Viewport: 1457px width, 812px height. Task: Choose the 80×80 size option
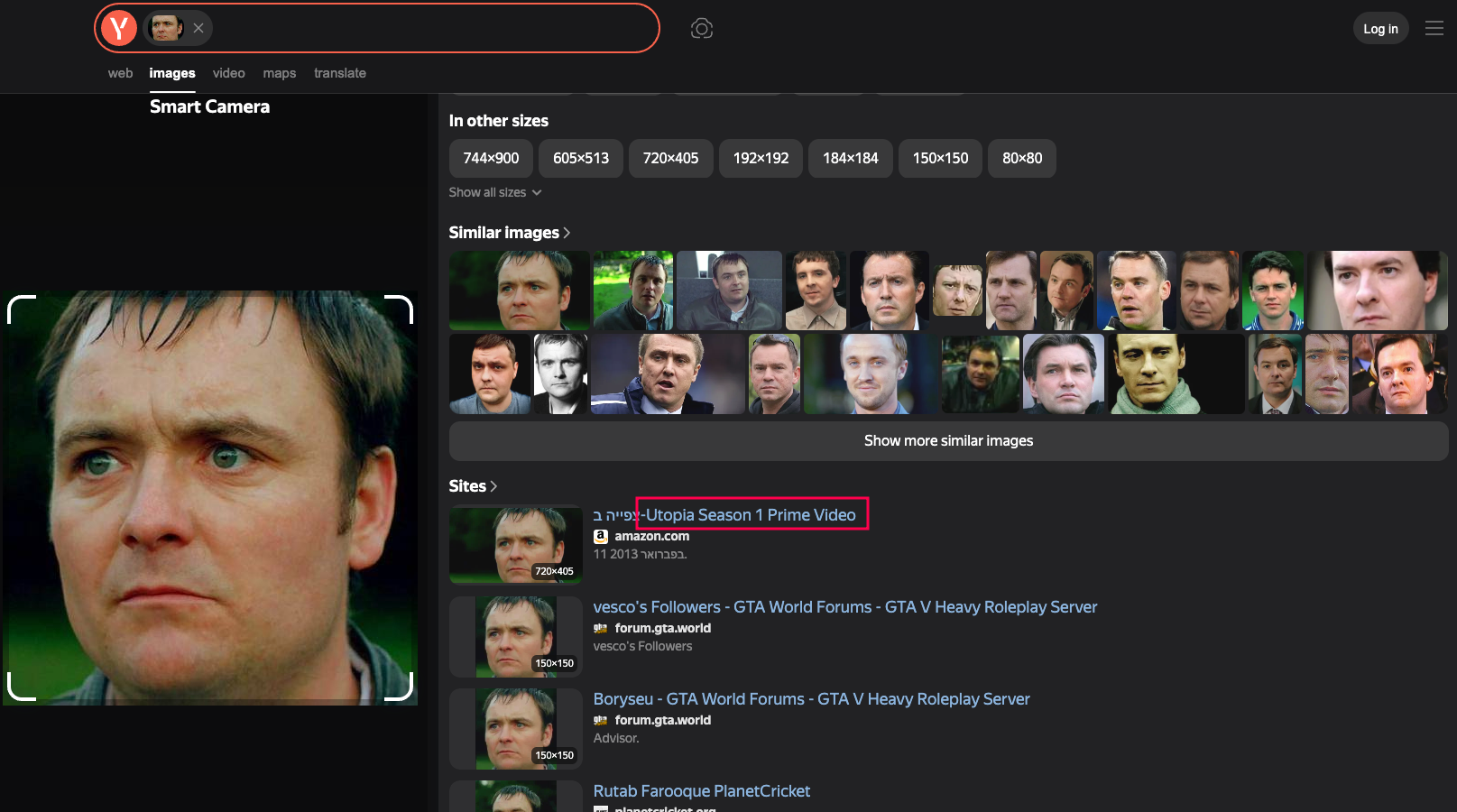click(x=1021, y=158)
